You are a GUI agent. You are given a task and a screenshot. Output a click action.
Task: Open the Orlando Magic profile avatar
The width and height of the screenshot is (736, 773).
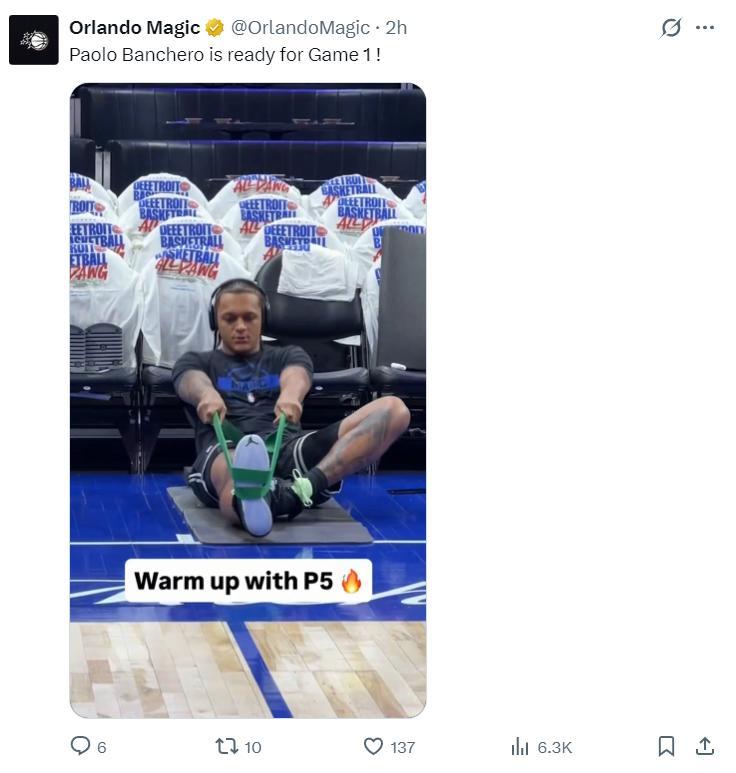(34, 40)
